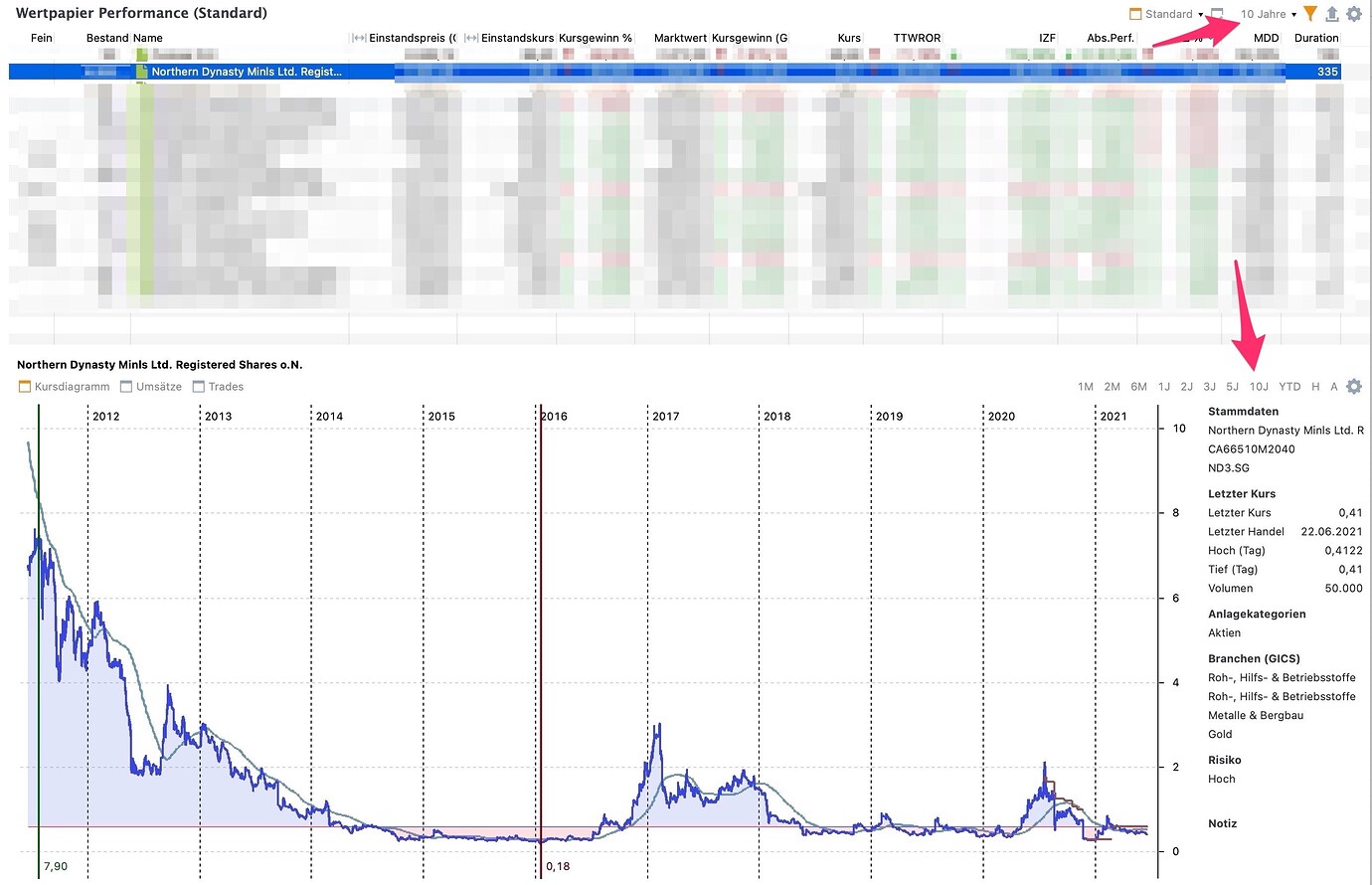The width and height of the screenshot is (1372, 885).
Task: Click the new view icon after Standard
Action: [1217, 14]
